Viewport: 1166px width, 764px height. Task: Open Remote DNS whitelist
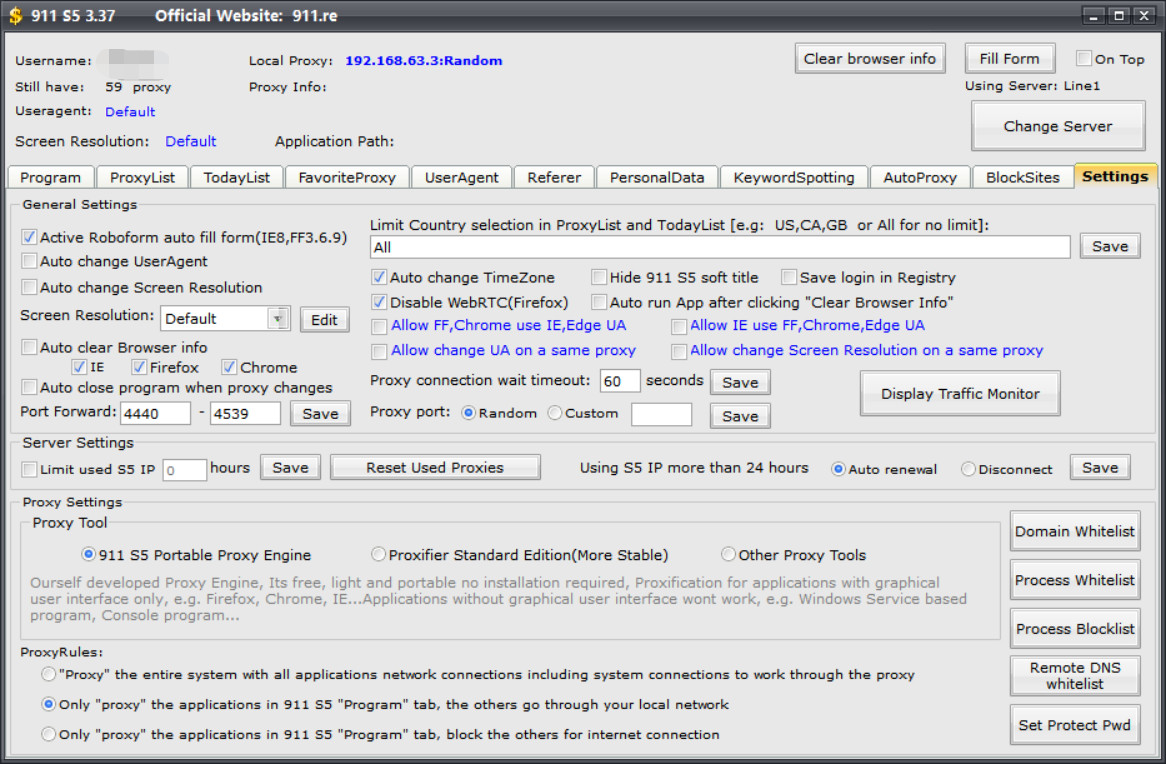click(1075, 675)
